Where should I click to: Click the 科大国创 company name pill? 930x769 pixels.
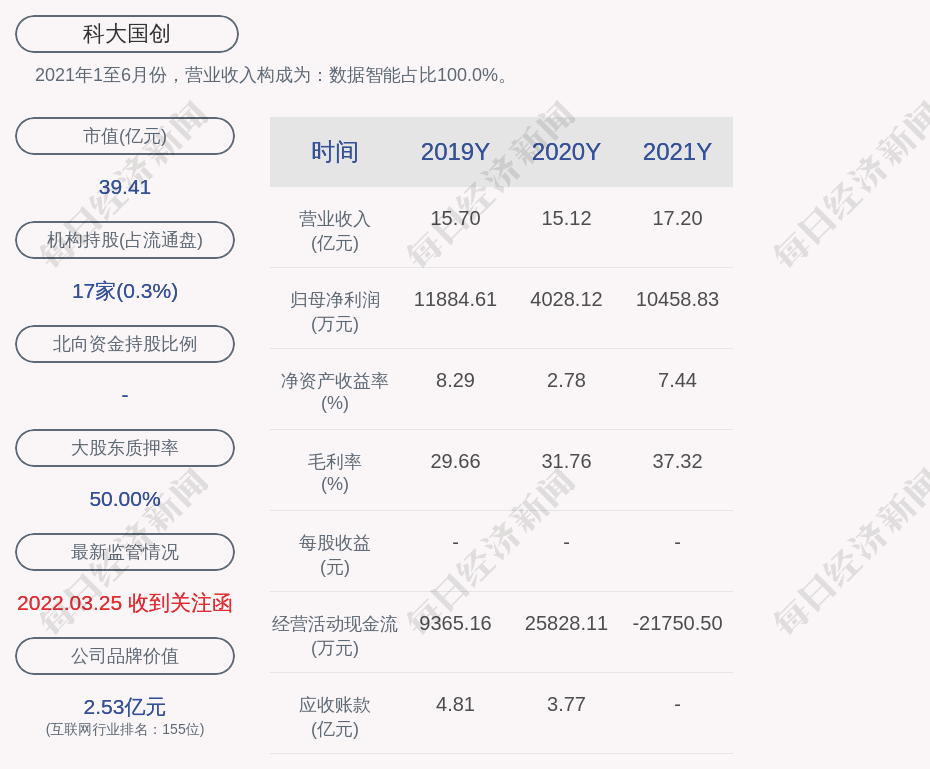pos(127,34)
